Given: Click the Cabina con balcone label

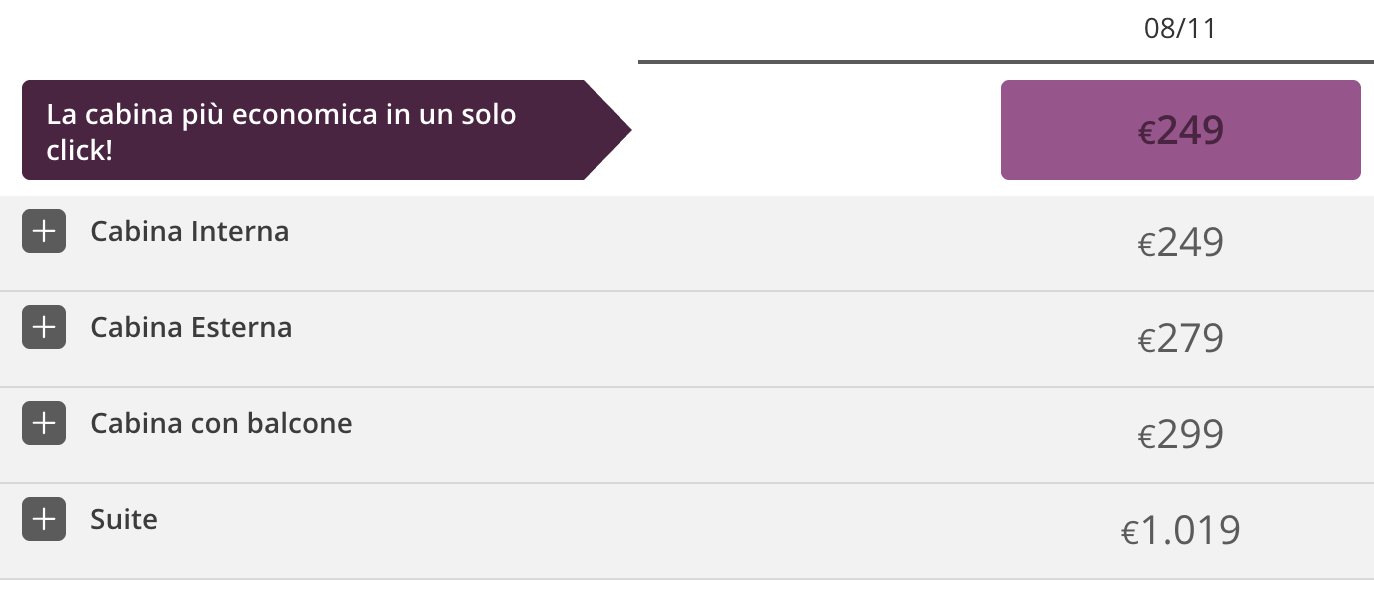Looking at the screenshot, I should (x=221, y=424).
